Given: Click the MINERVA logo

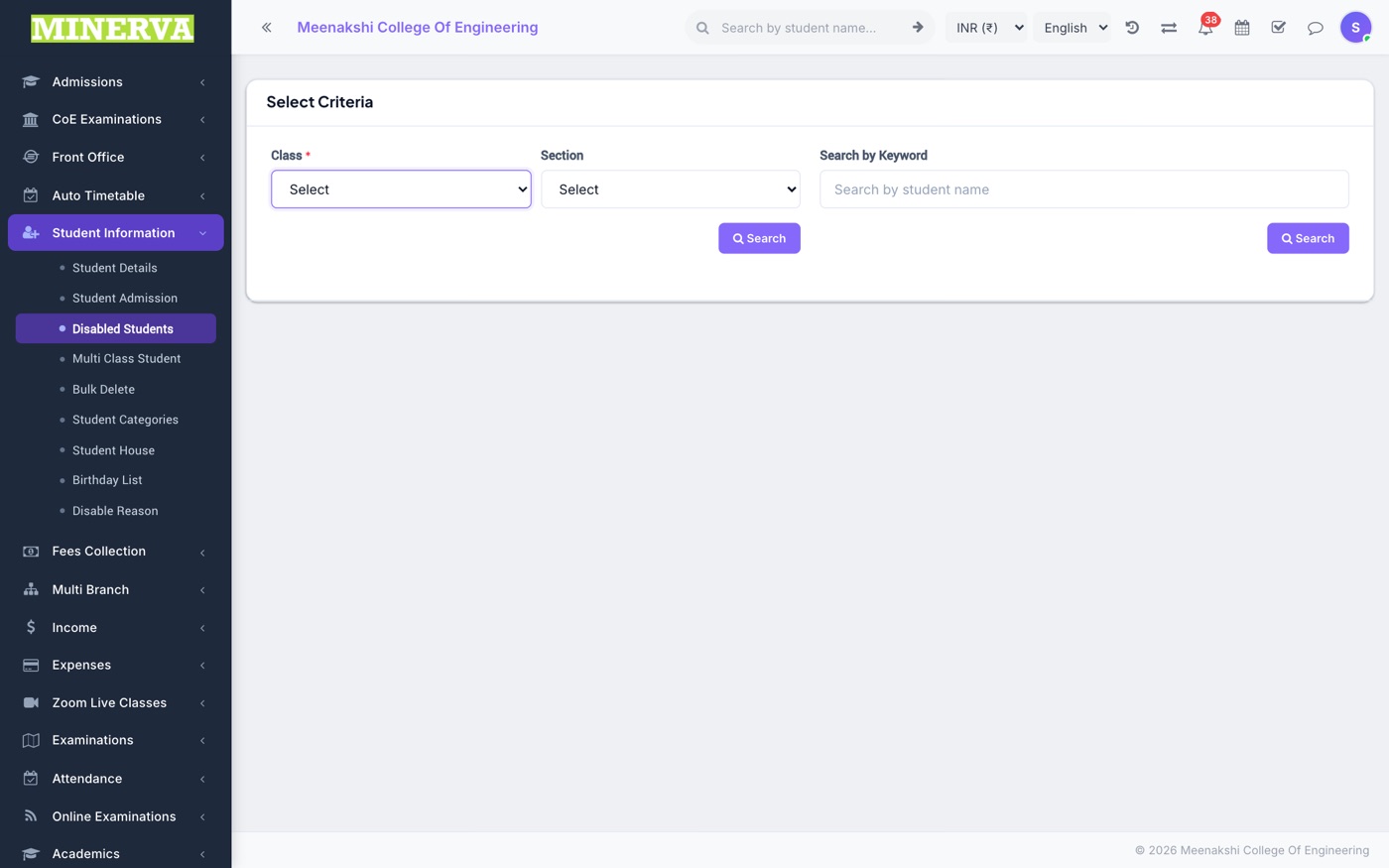Looking at the screenshot, I should tap(112, 28).
